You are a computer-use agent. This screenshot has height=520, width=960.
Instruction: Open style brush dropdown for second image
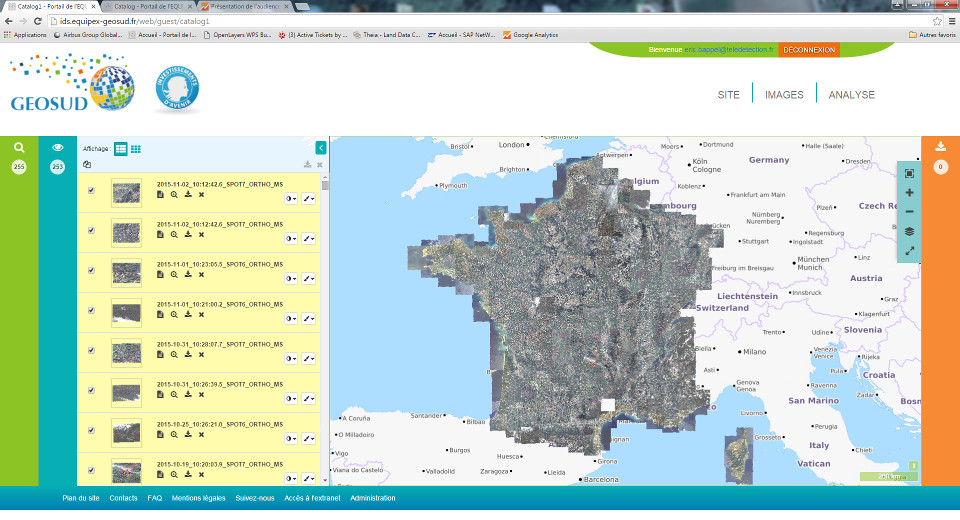pos(309,238)
